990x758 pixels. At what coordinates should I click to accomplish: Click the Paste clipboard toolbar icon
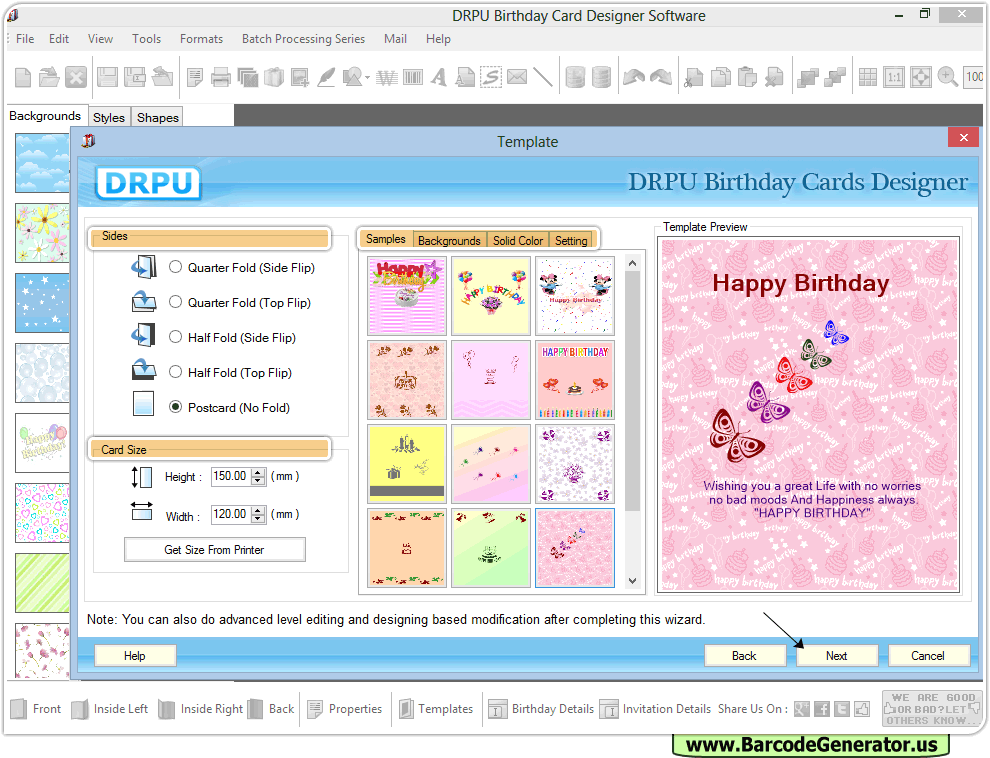pos(747,78)
